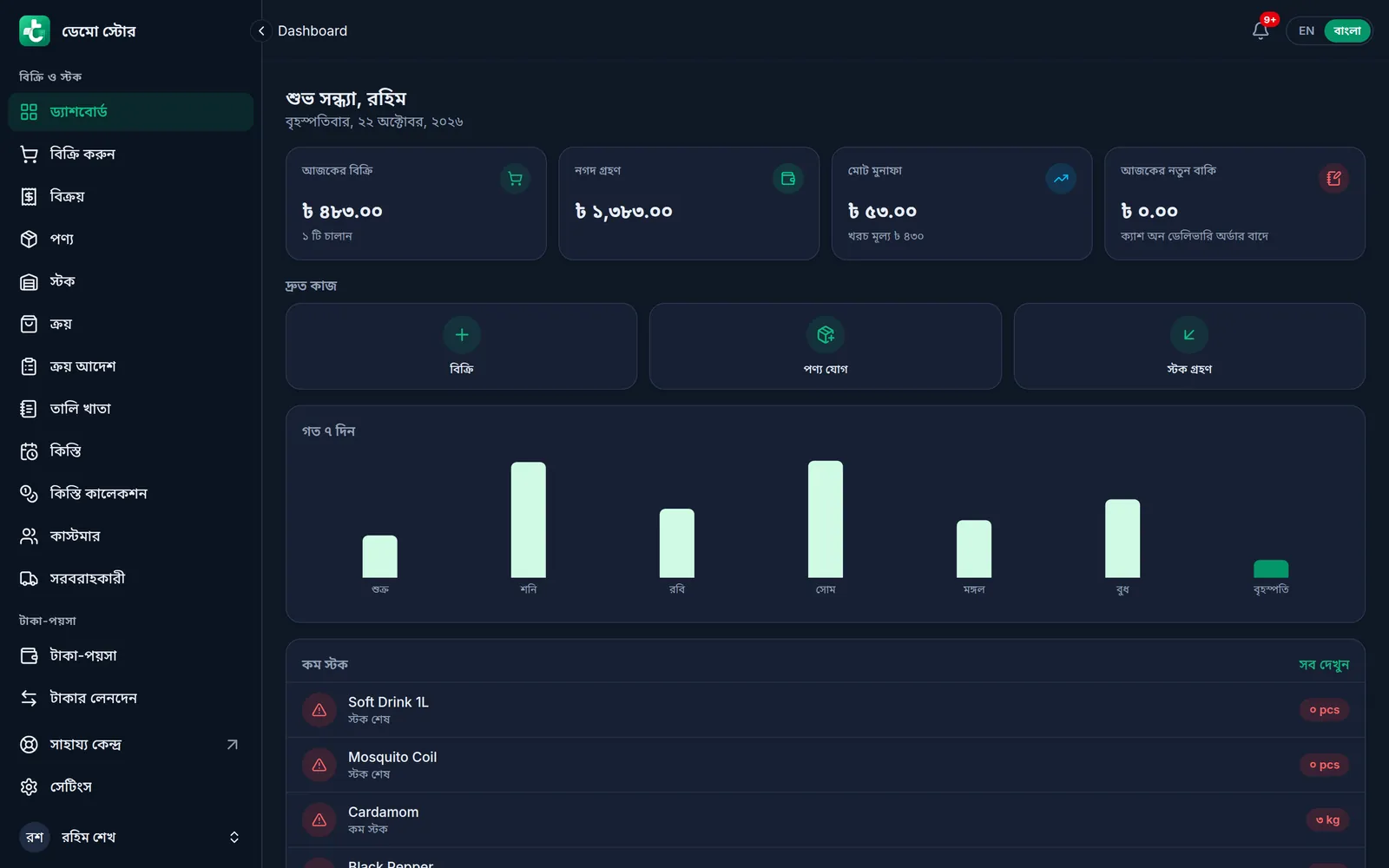Click the note icon on আজকের নতুন বাকি card
Viewport: 1389px width, 868px height.
[1333, 179]
